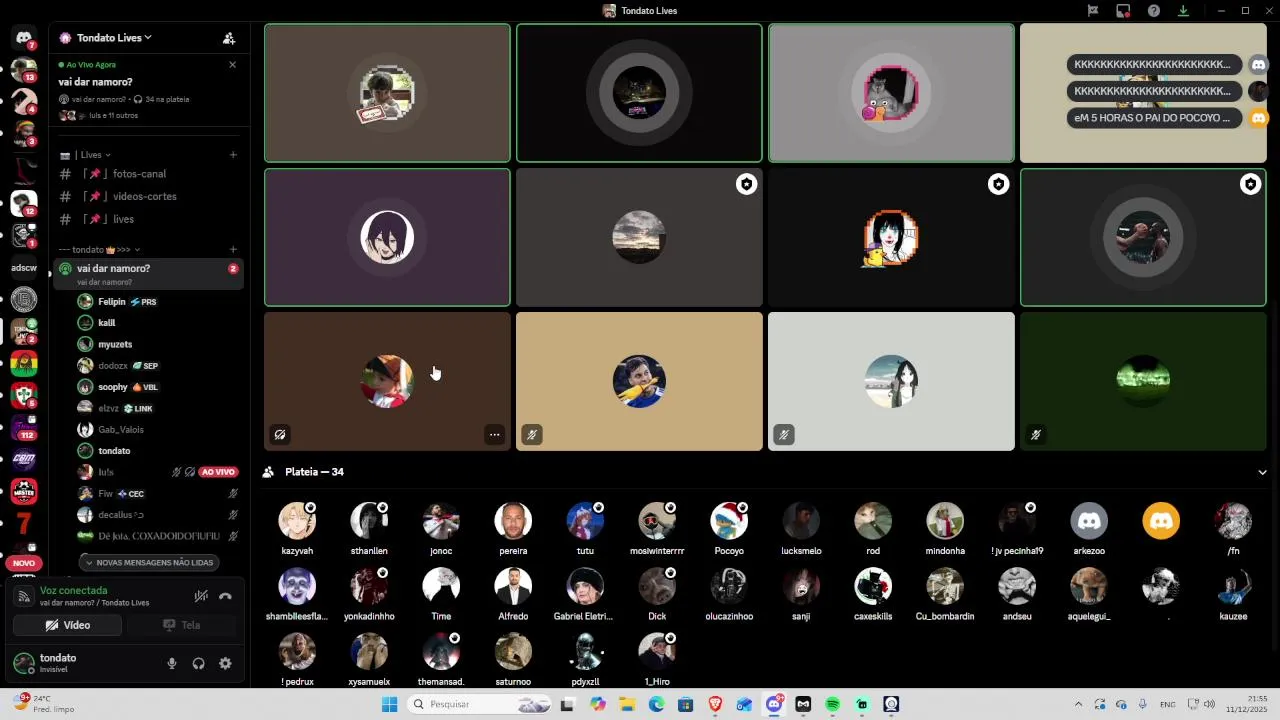This screenshot has height=720, width=1280.
Task: Mute microphone in user panel
Action: point(172,663)
